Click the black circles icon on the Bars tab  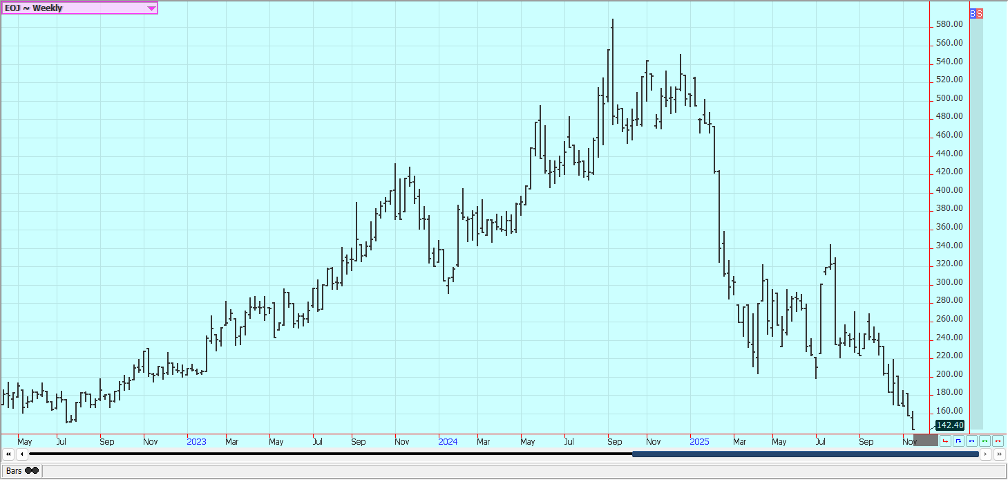coord(33,470)
